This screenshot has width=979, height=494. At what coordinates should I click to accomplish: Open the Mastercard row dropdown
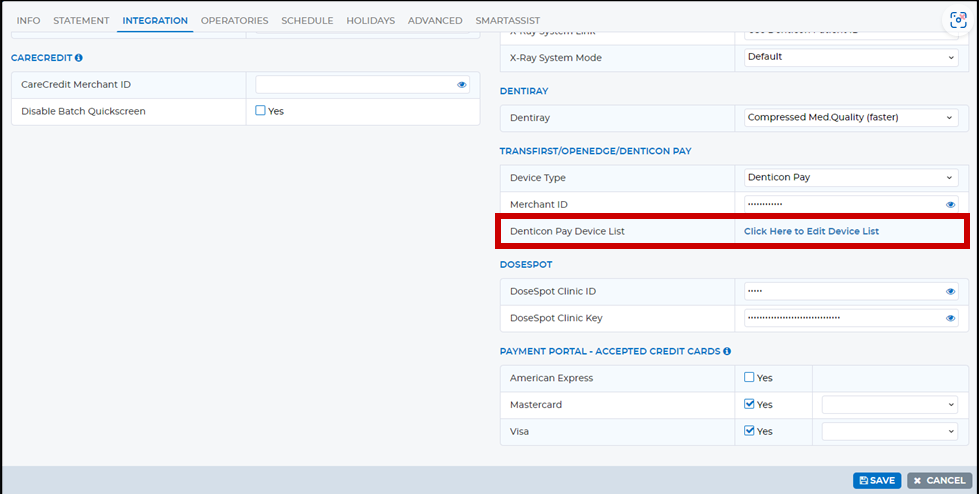(890, 405)
